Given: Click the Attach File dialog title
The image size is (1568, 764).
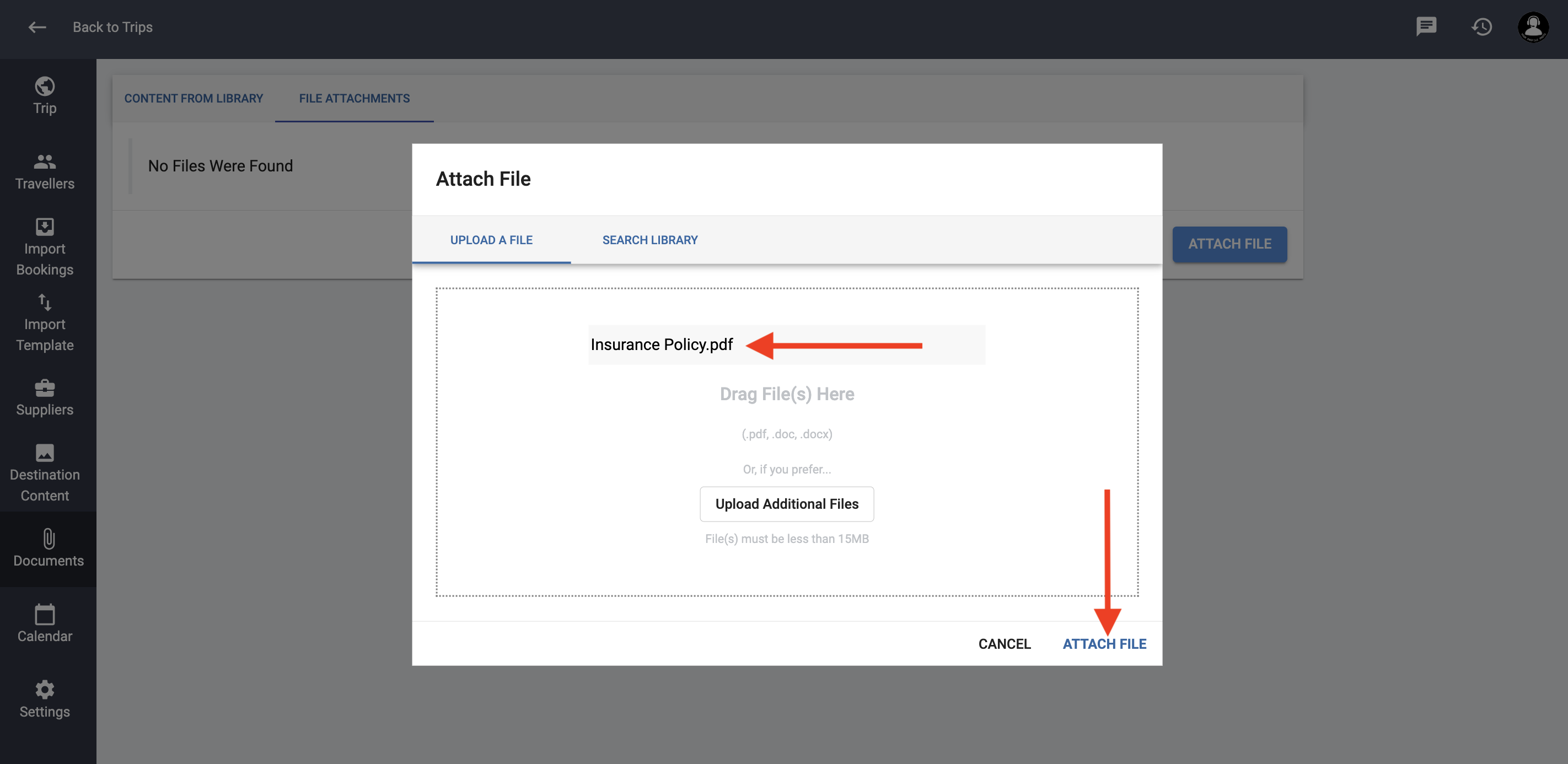Looking at the screenshot, I should tap(484, 179).
